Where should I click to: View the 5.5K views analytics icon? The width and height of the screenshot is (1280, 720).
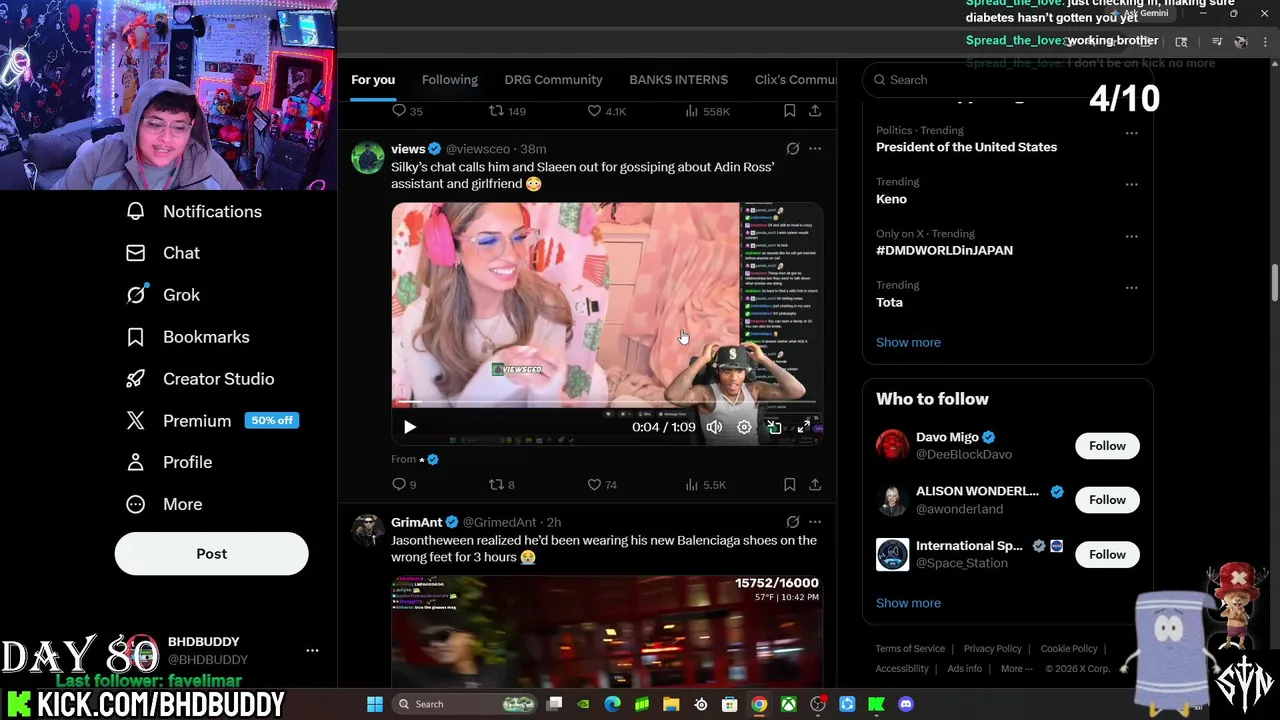point(691,484)
